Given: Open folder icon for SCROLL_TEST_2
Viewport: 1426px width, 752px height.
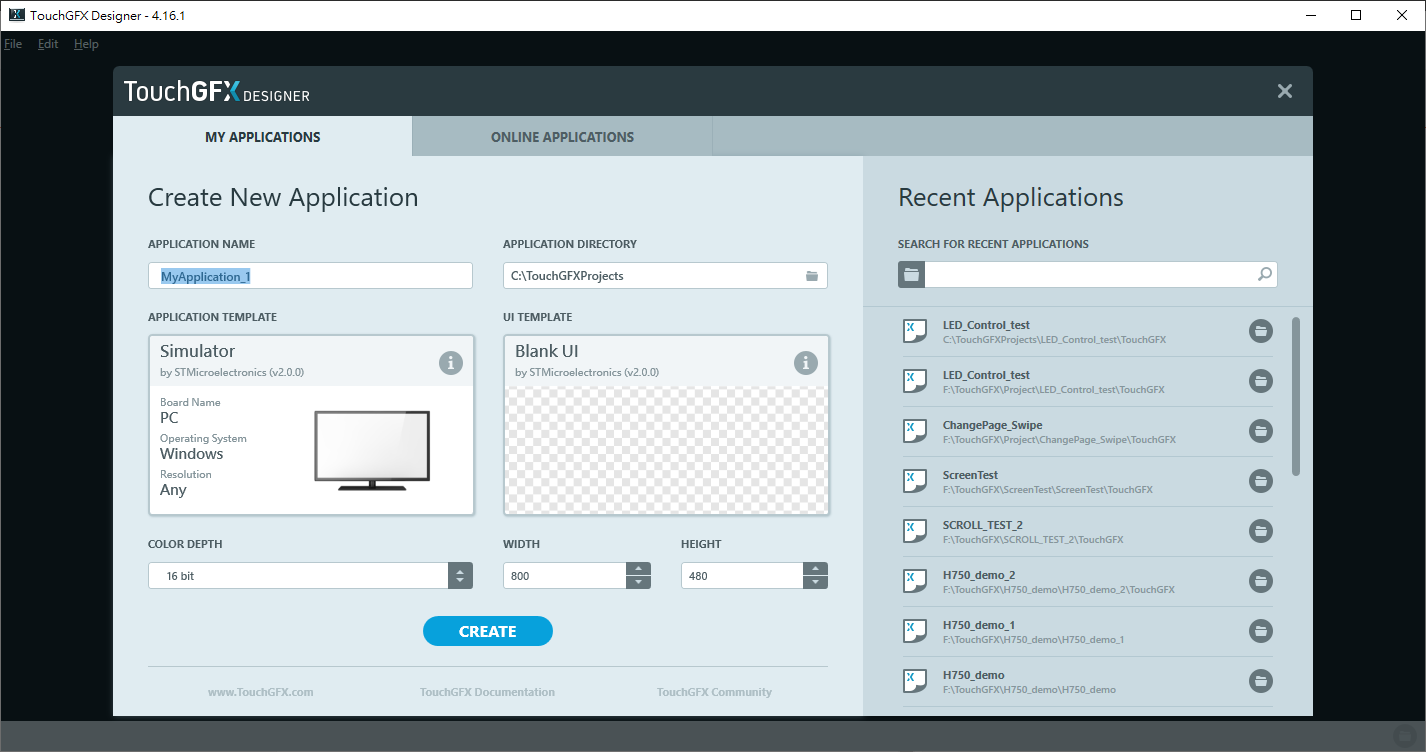Looking at the screenshot, I should pos(1260,531).
